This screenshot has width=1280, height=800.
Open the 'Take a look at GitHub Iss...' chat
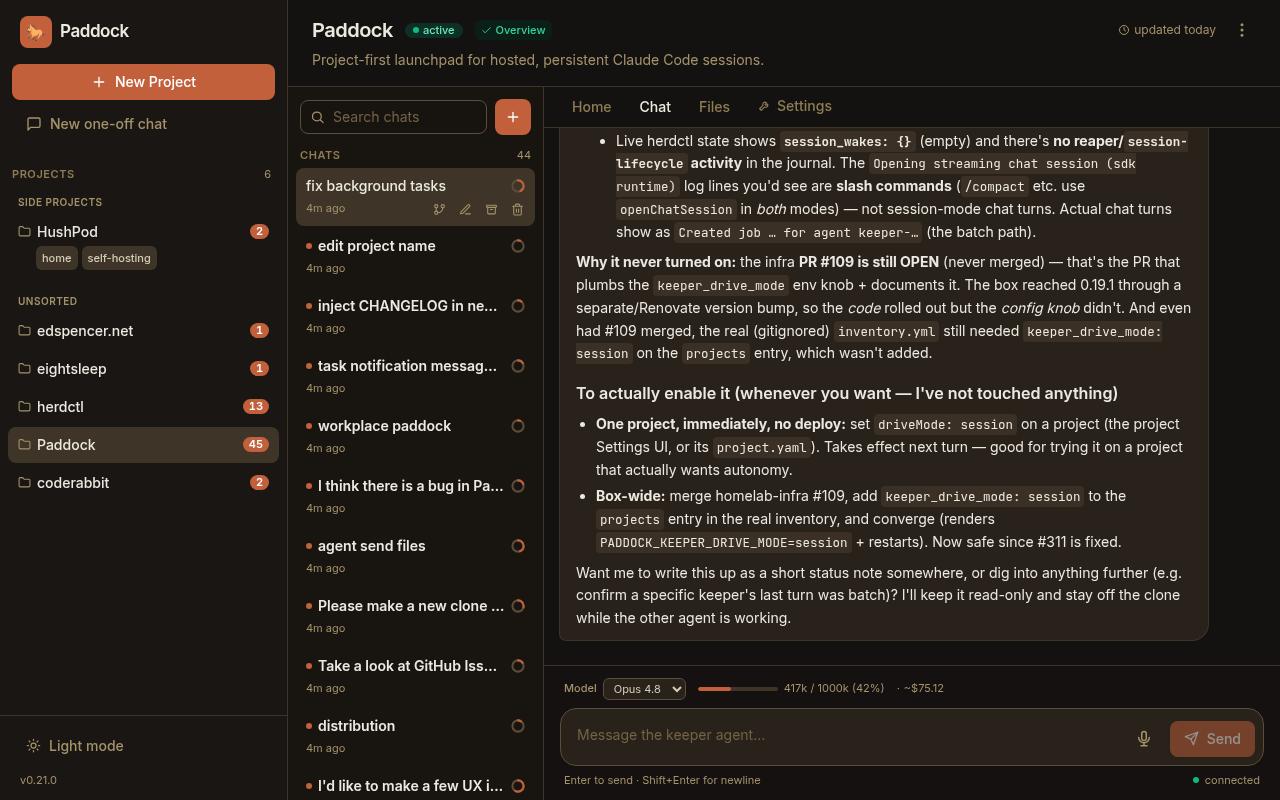click(415, 677)
